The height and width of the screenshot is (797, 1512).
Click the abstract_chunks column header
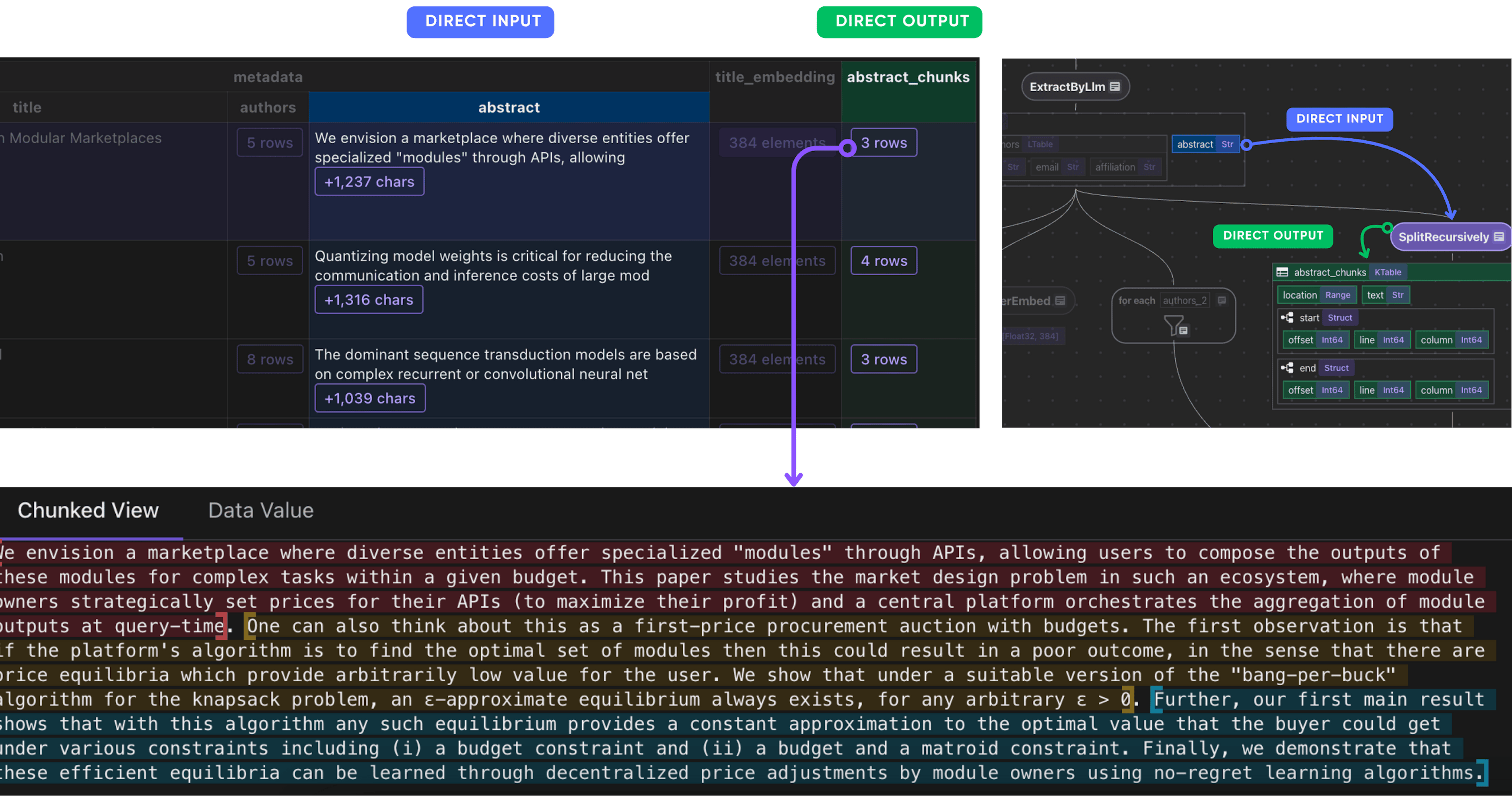coord(908,77)
